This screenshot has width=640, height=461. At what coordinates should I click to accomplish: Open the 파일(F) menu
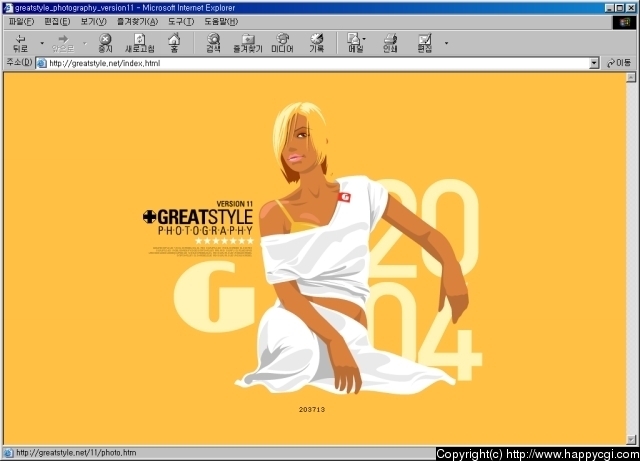coord(21,22)
